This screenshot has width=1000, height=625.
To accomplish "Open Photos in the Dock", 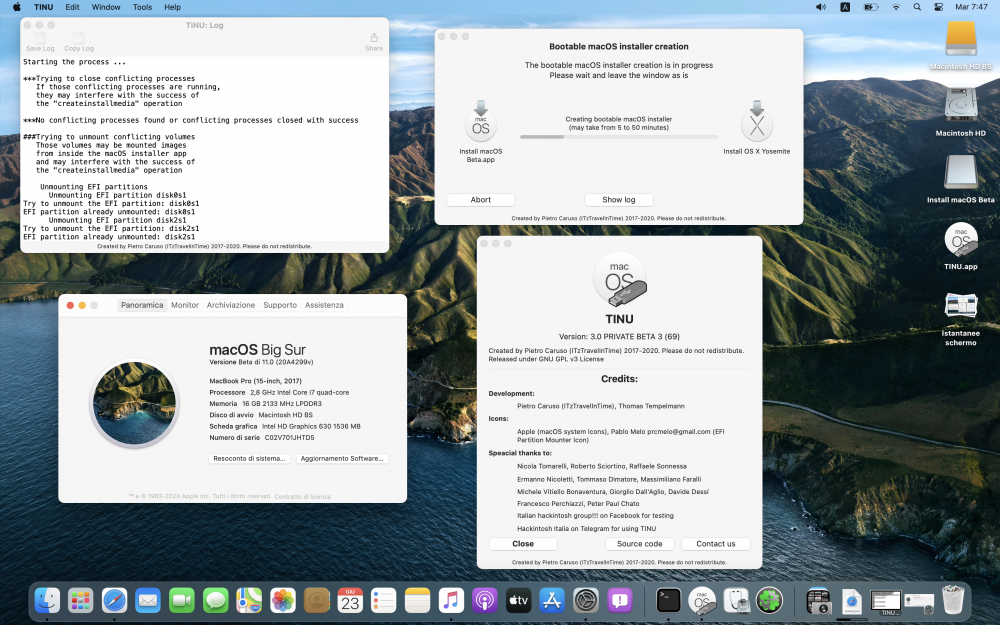I will tap(283, 600).
